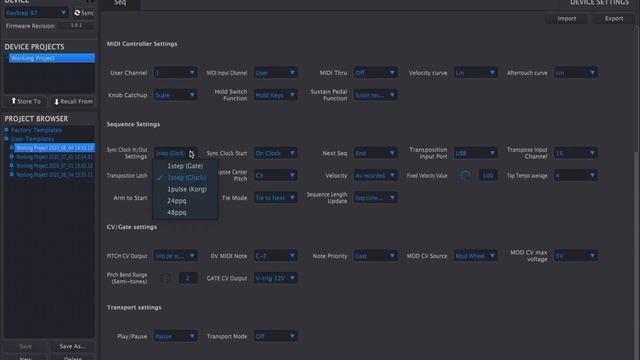Click the Export button
The width and height of the screenshot is (640, 360).
point(614,19)
